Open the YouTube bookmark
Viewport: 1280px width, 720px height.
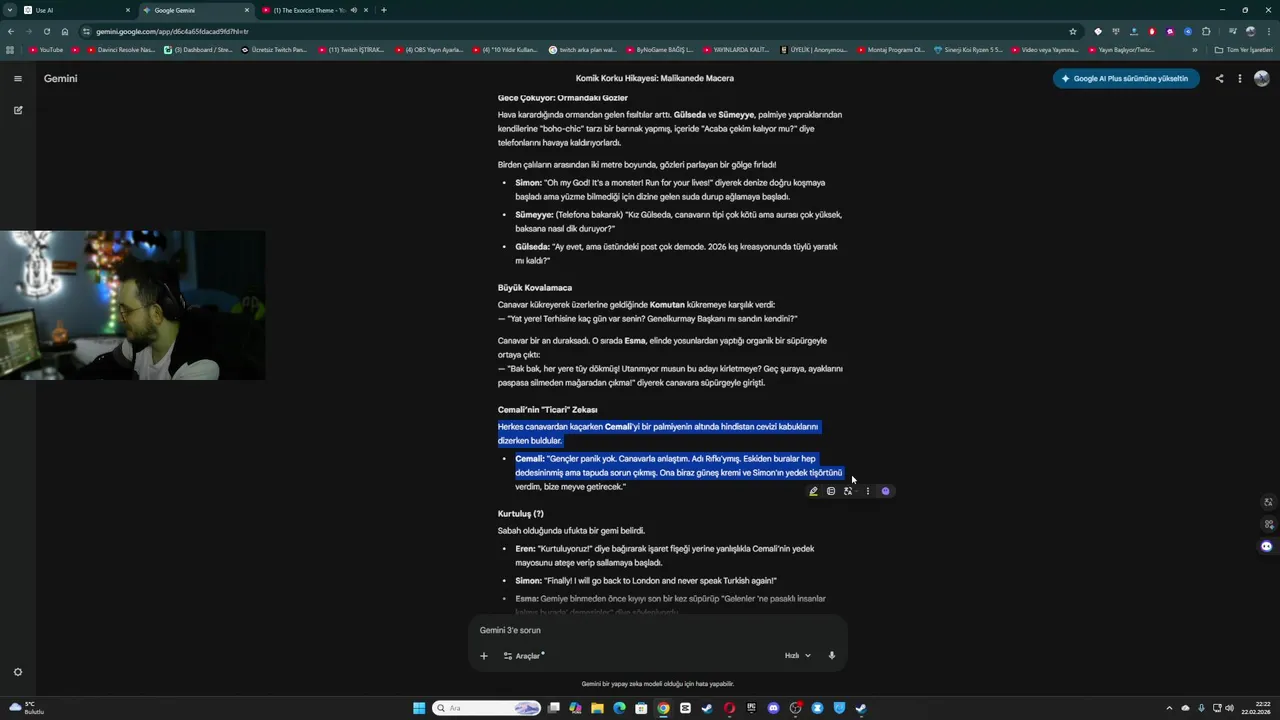47,49
